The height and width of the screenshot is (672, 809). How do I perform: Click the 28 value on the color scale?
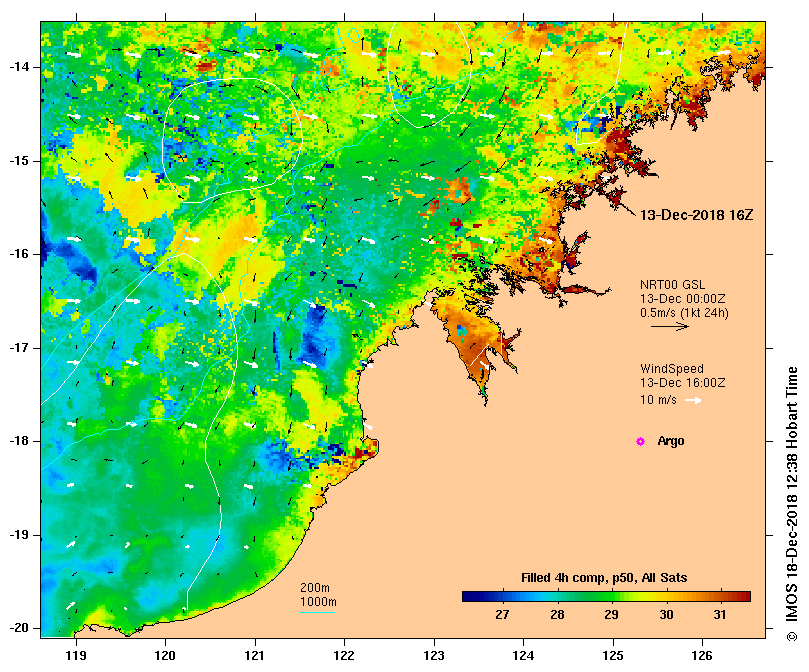557,615
